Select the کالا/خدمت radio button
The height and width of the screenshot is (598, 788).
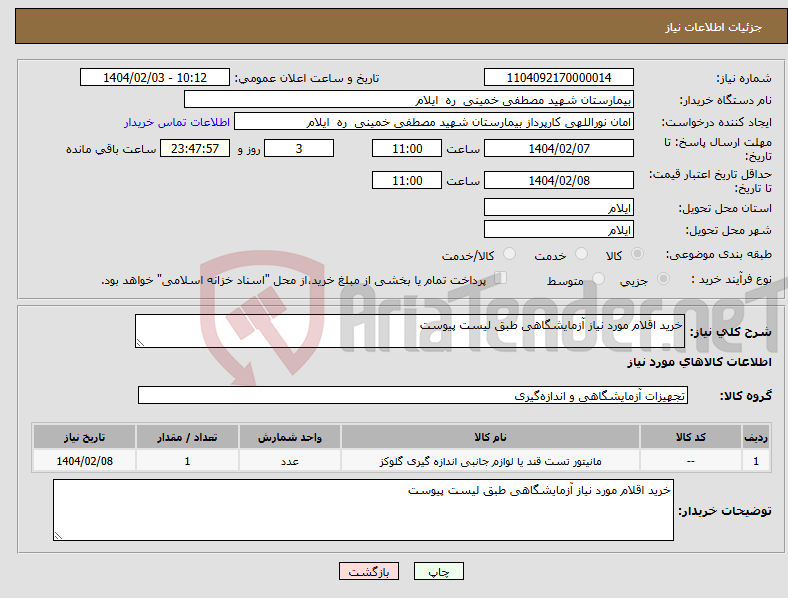[510, 254]
